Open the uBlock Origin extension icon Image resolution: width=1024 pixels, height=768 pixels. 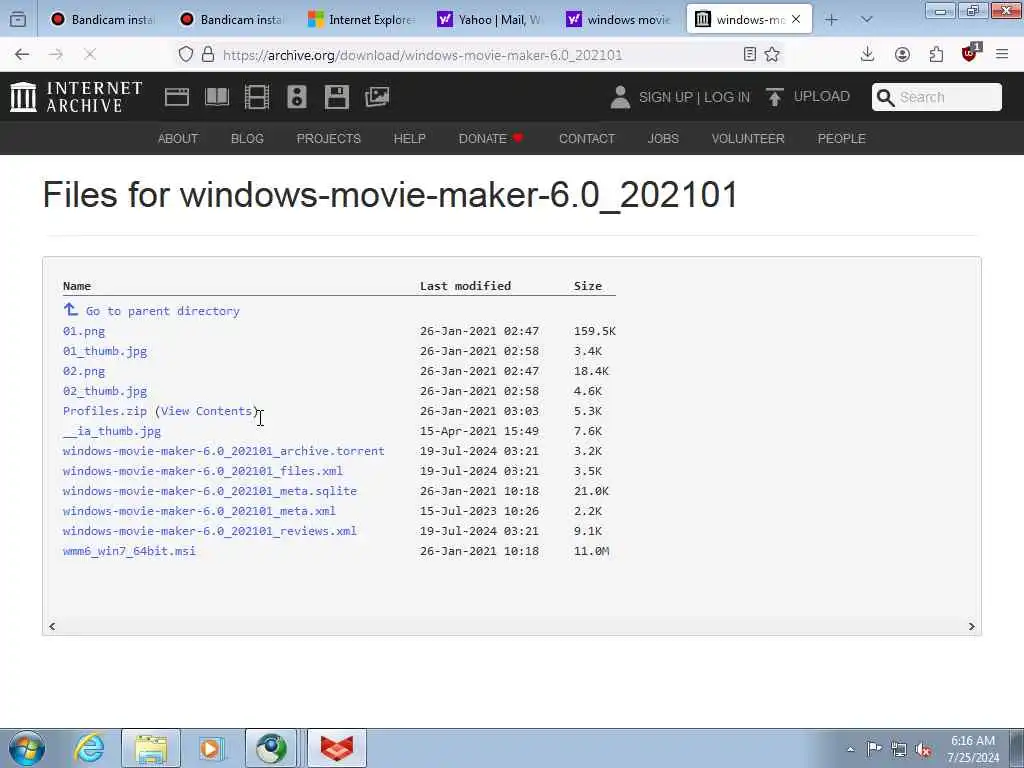click(x=970, y=54)
